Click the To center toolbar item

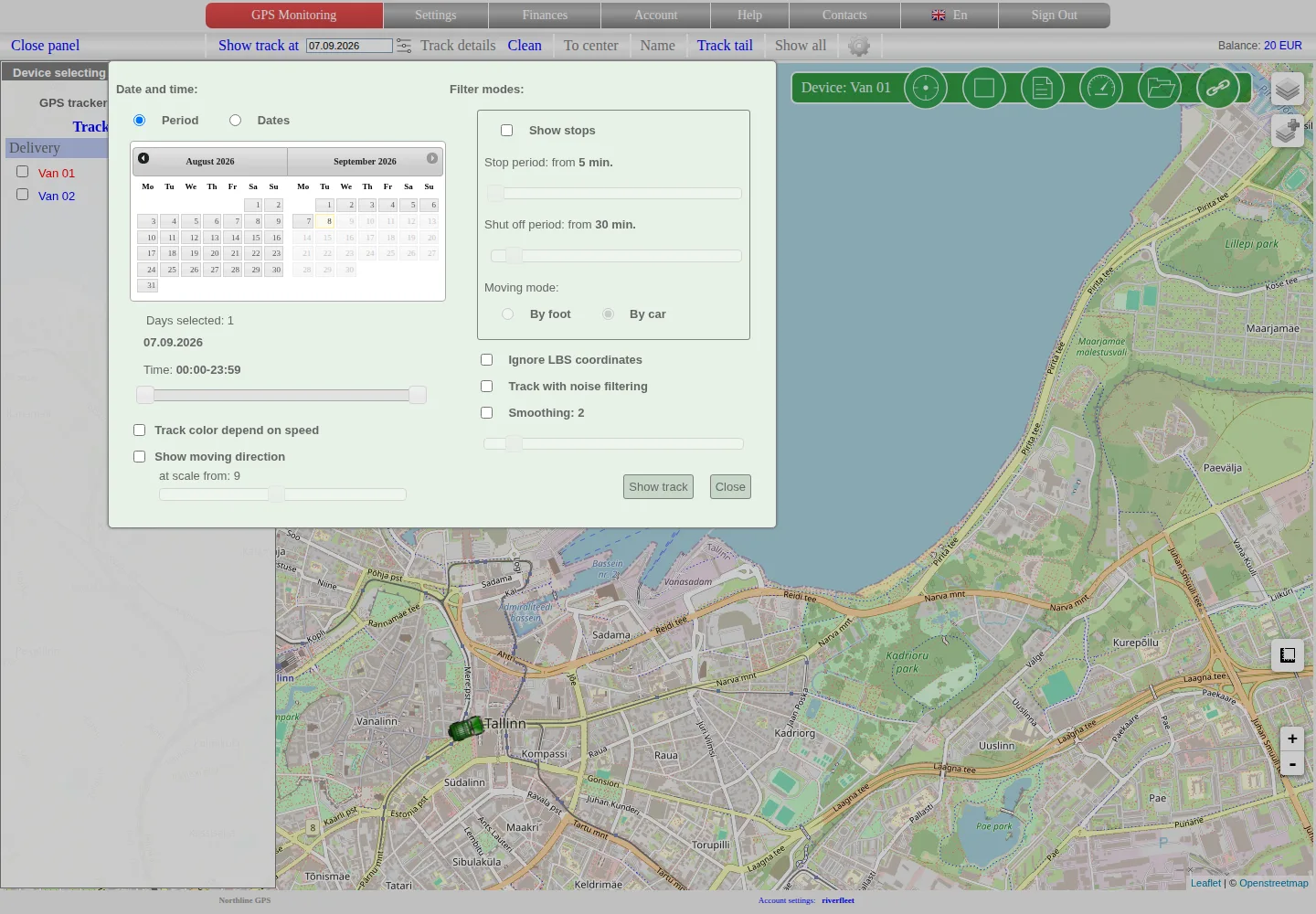[591, 46]
